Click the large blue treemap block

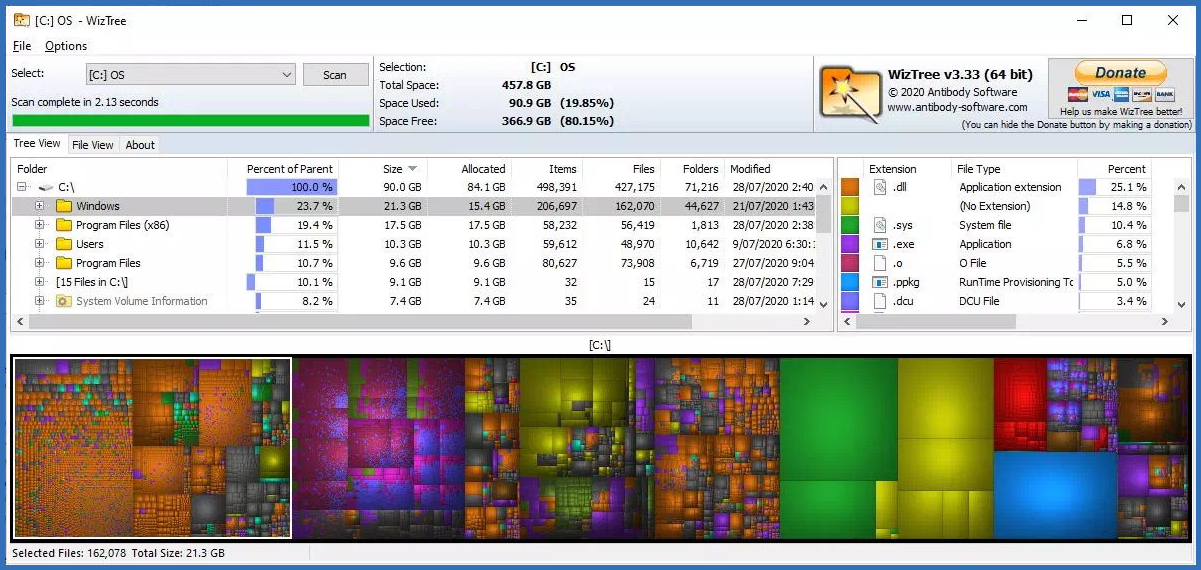pyautogui.click(x=1055, y=494)
